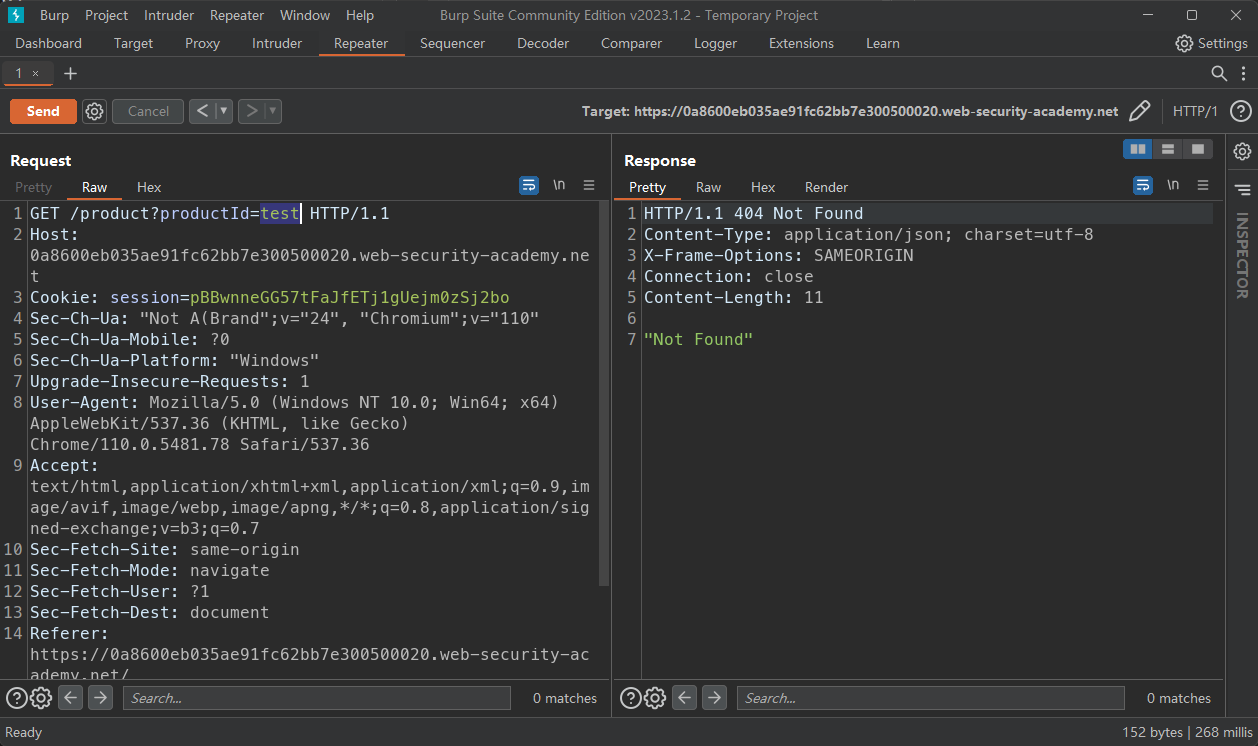Image resolution: width=1258 pixels, height=746 pixels.
Task: Switch to Intruder tool tab
Action: (x=277, y=43)
